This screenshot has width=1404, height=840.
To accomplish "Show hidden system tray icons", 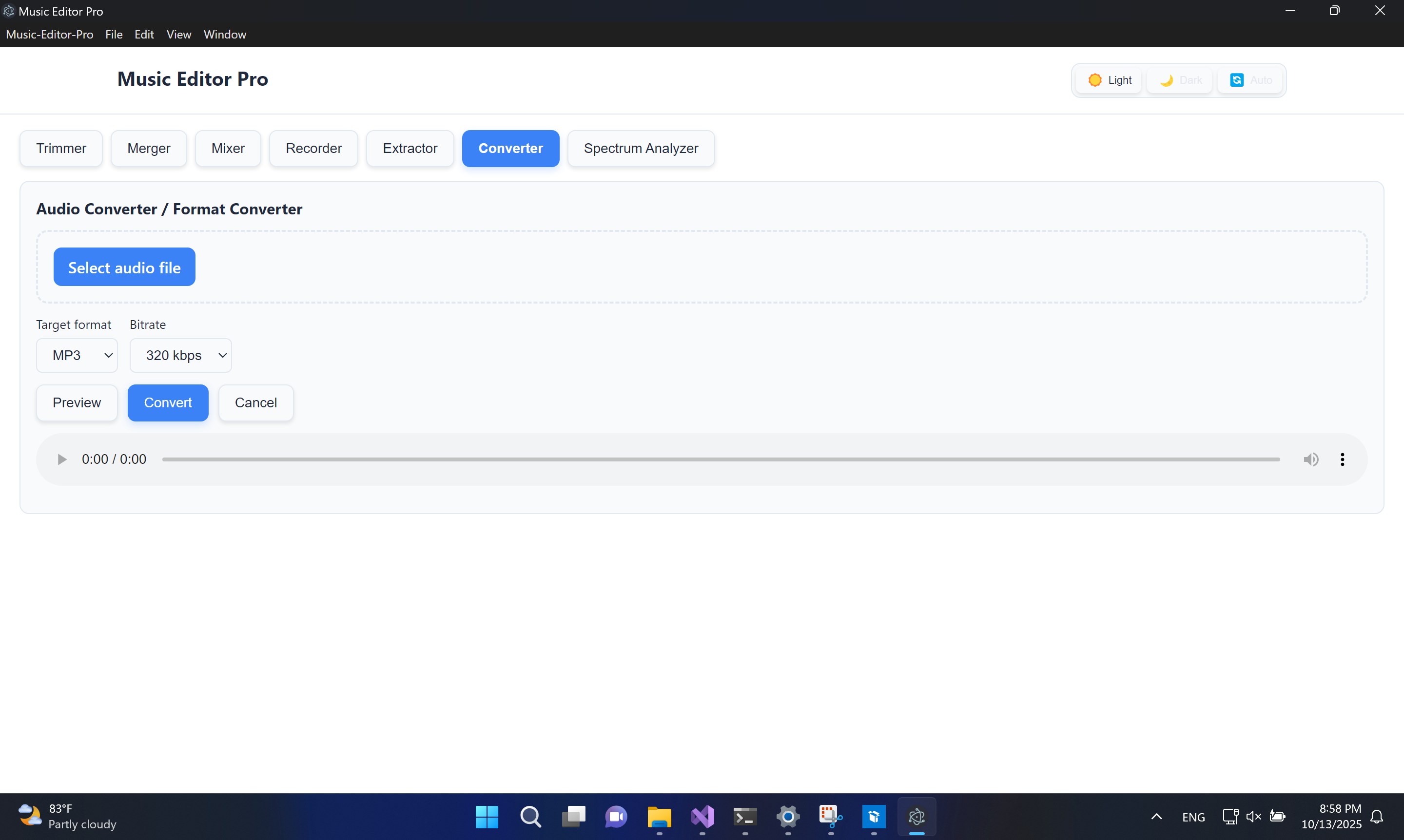I will pos(1156,817).
